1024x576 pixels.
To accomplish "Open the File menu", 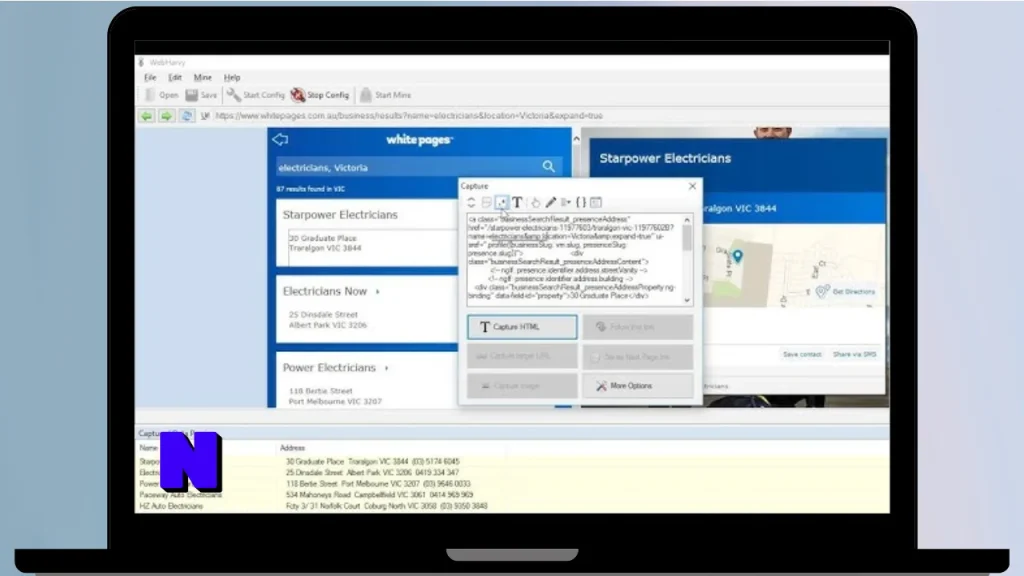I will coord(150,77).
